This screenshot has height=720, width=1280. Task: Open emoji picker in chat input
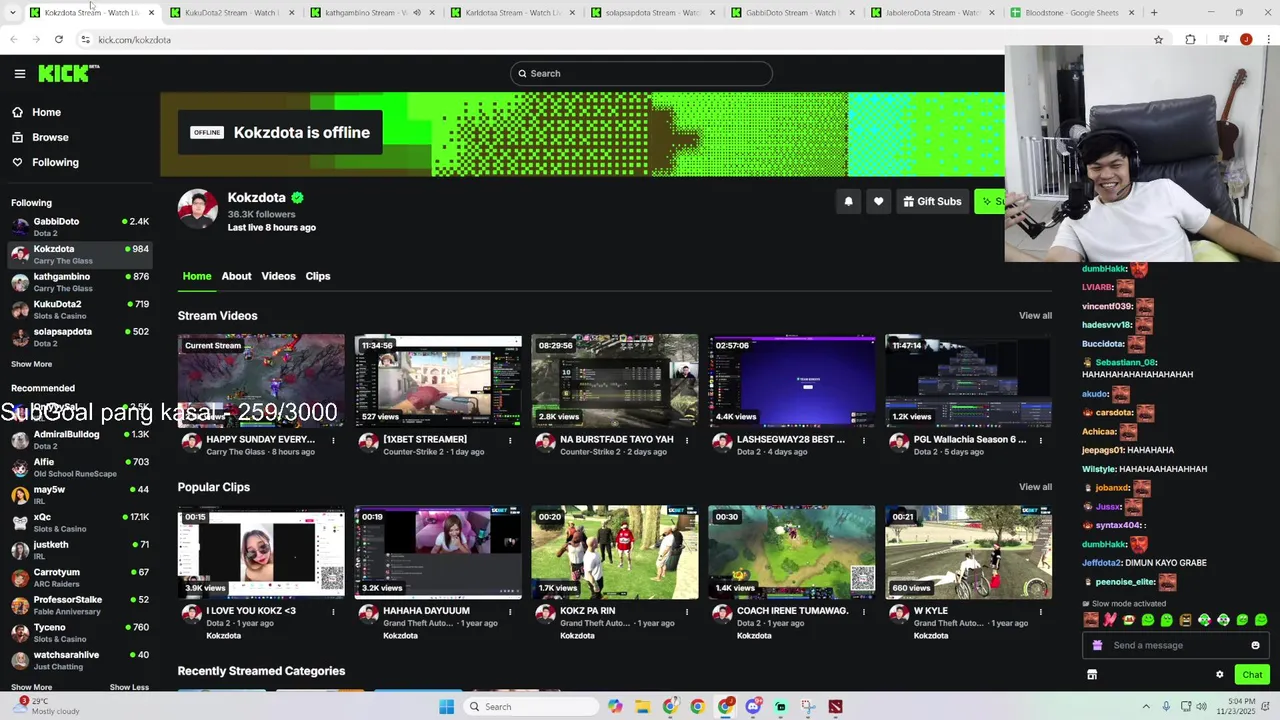pos(1255,645)
